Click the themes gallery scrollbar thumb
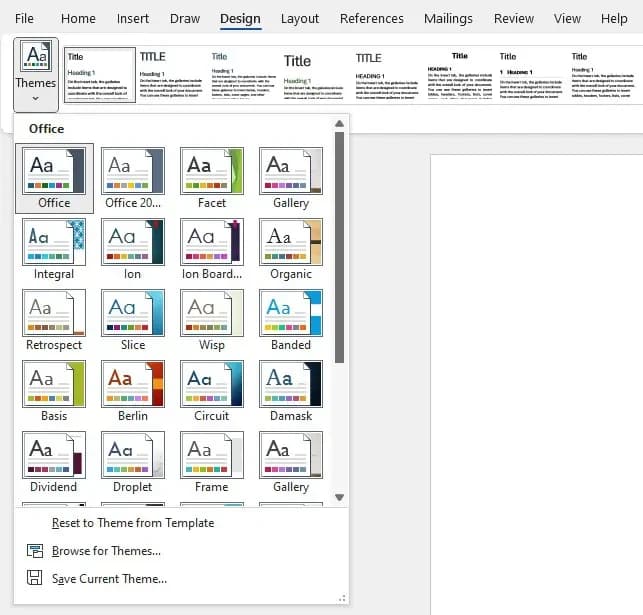This screenshot has height=615, width=643. pyautogui.click(x=339, y=247)
